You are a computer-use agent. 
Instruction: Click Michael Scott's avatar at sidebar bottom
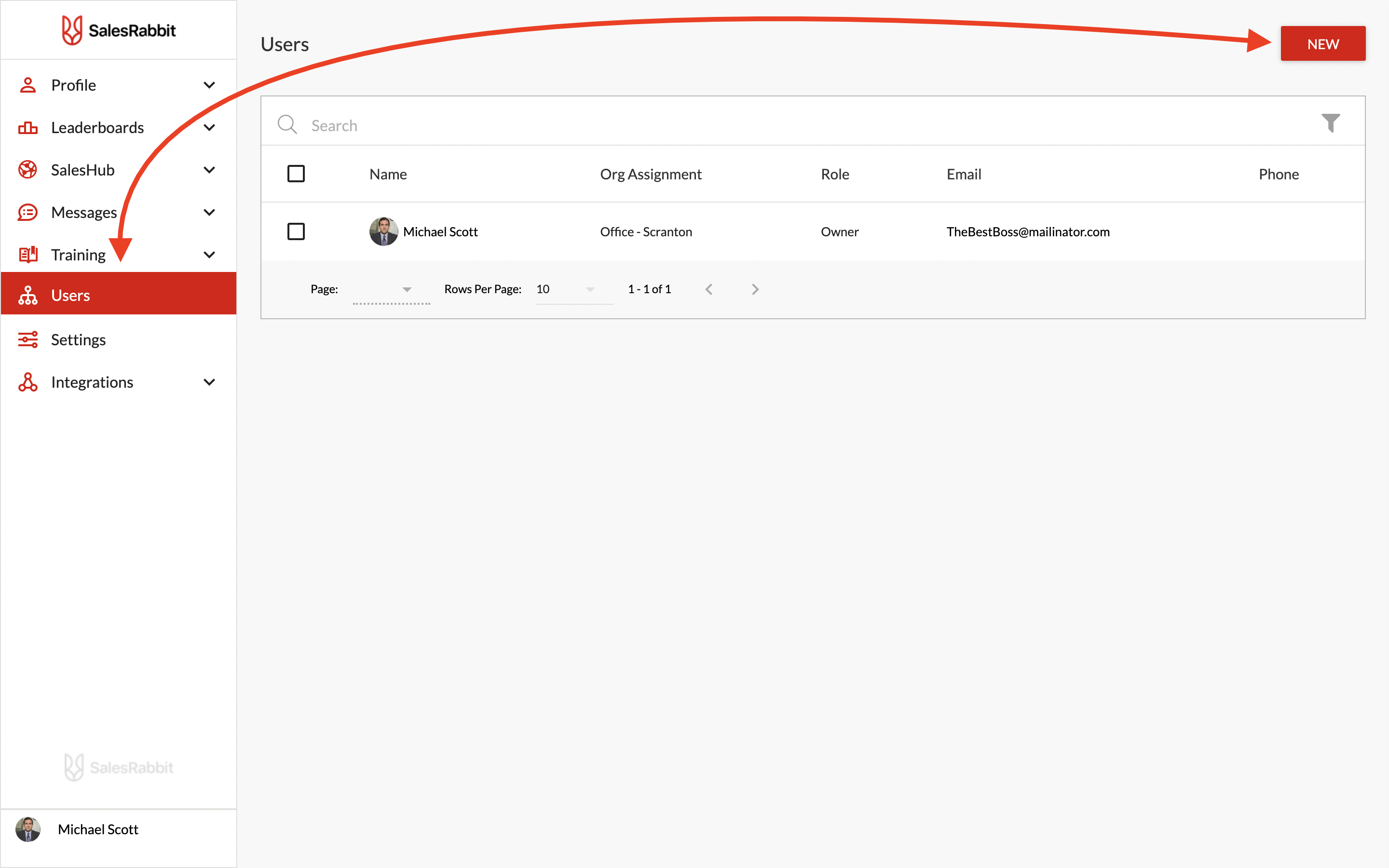coord(27,829)
